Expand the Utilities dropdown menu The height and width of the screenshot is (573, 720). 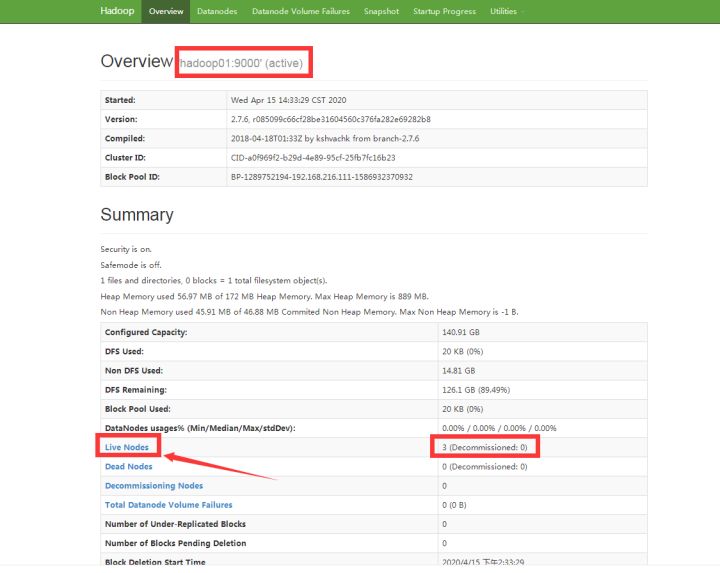(x=506, y=11)
